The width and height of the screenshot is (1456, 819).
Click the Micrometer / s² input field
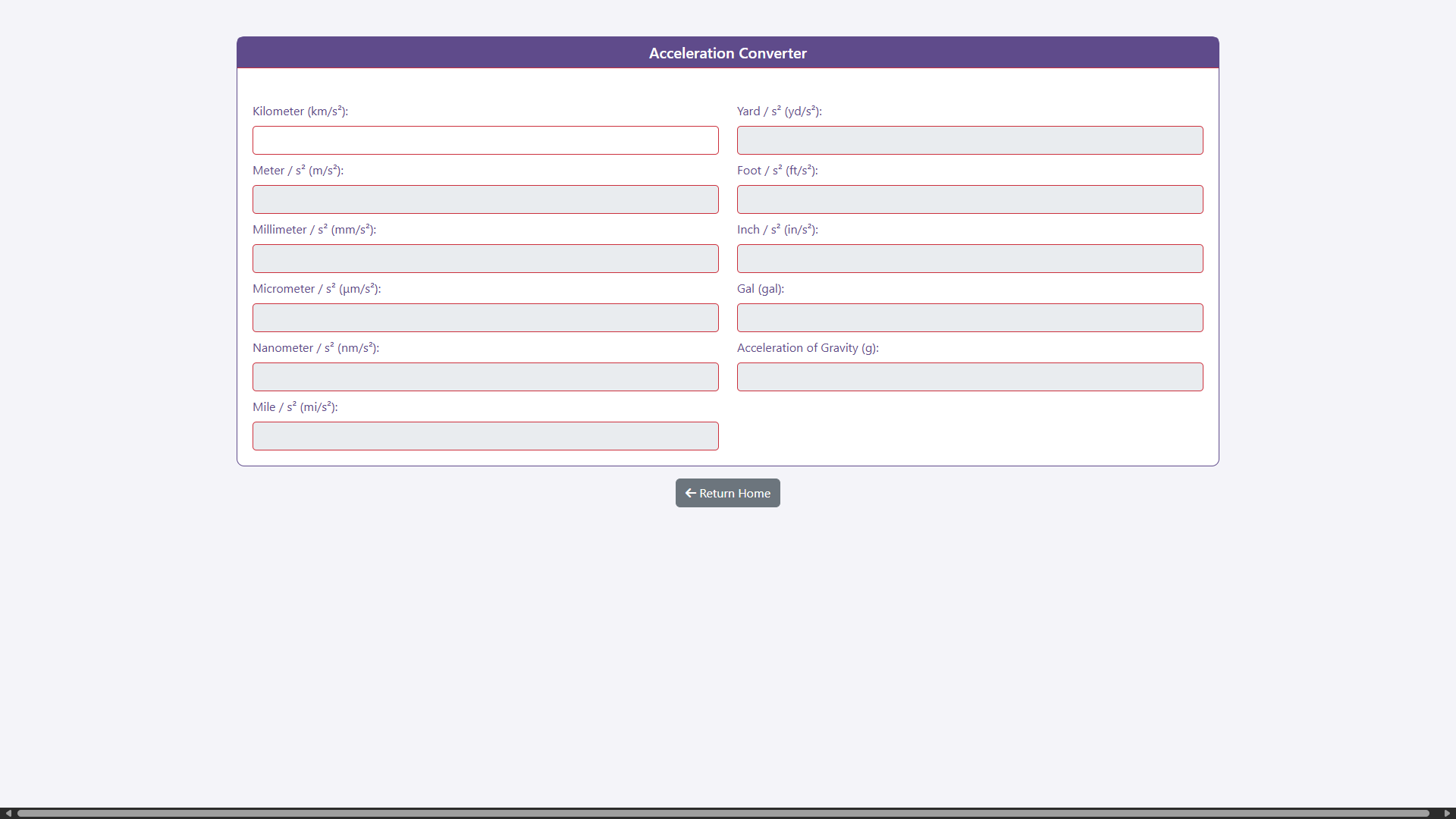pos(485,318)
